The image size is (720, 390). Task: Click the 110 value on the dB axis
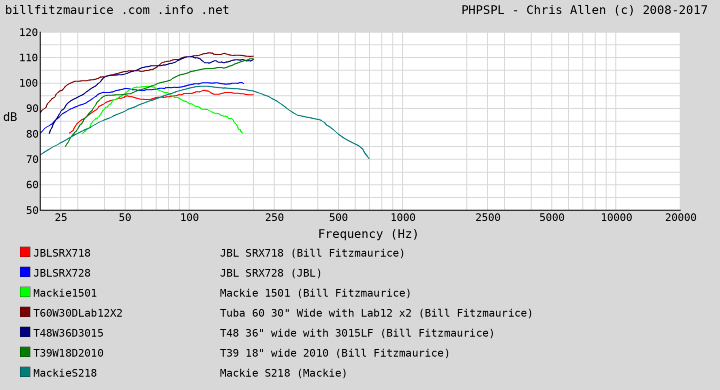pyautogui.click(x=28, y=58)
